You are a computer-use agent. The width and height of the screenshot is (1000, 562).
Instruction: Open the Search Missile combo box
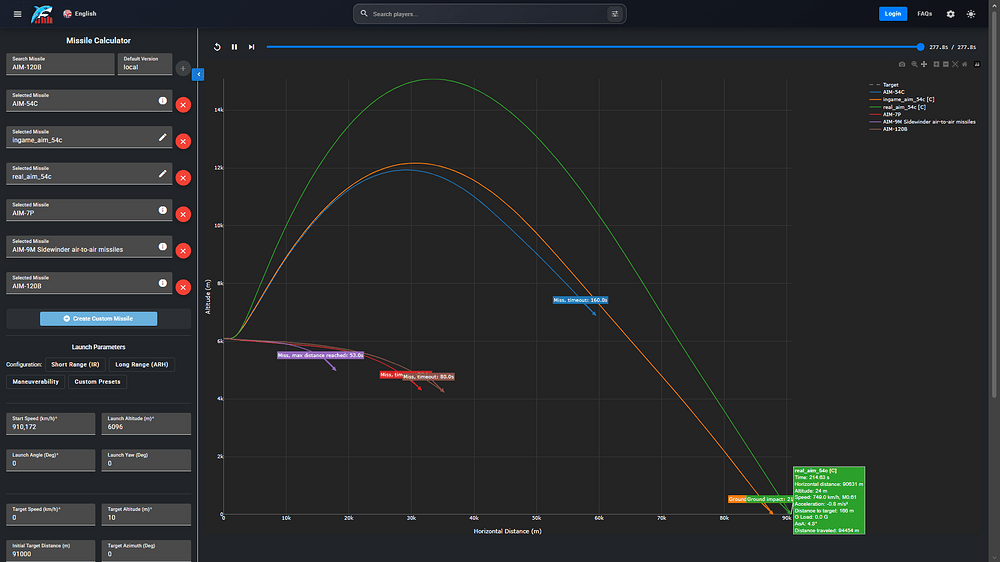(x=60, y=64)
